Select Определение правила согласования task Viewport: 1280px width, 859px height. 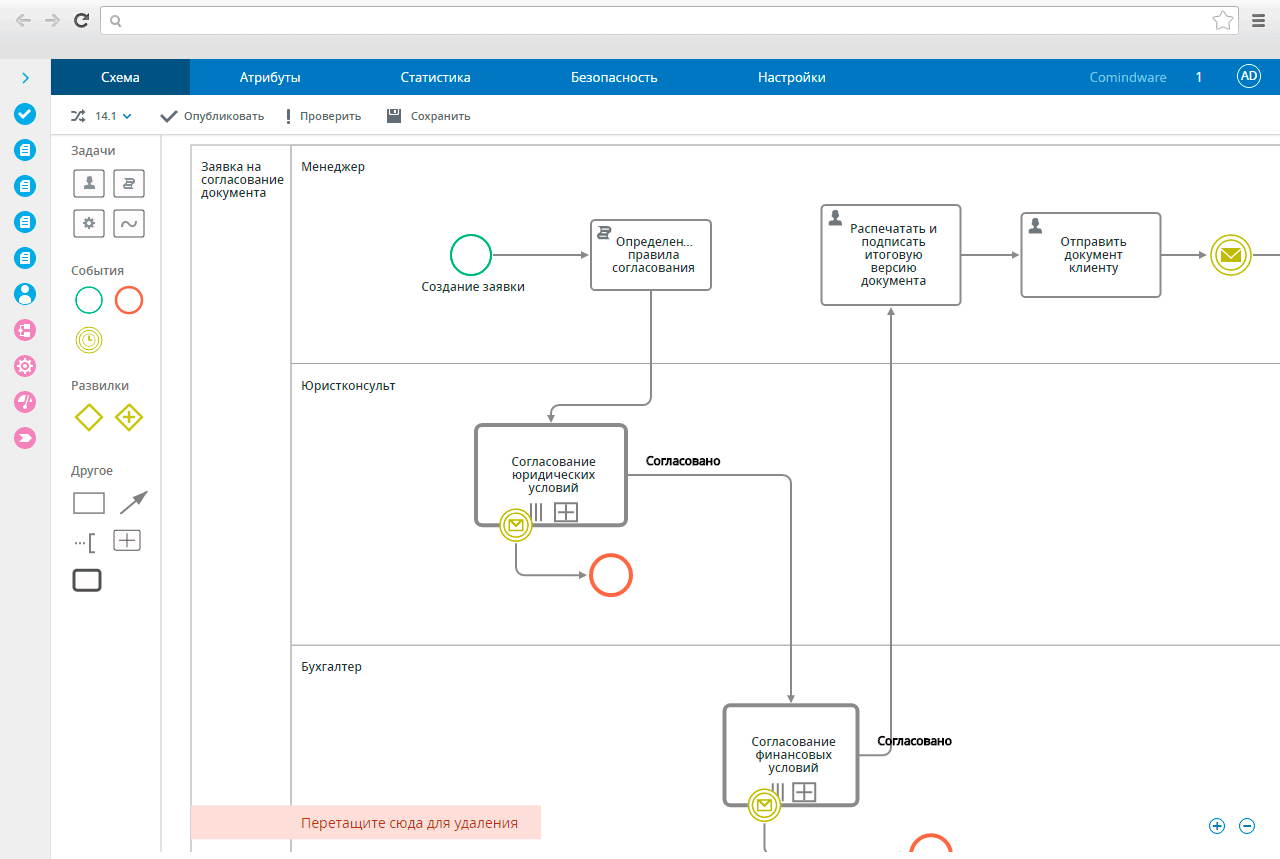pos(651,255)
